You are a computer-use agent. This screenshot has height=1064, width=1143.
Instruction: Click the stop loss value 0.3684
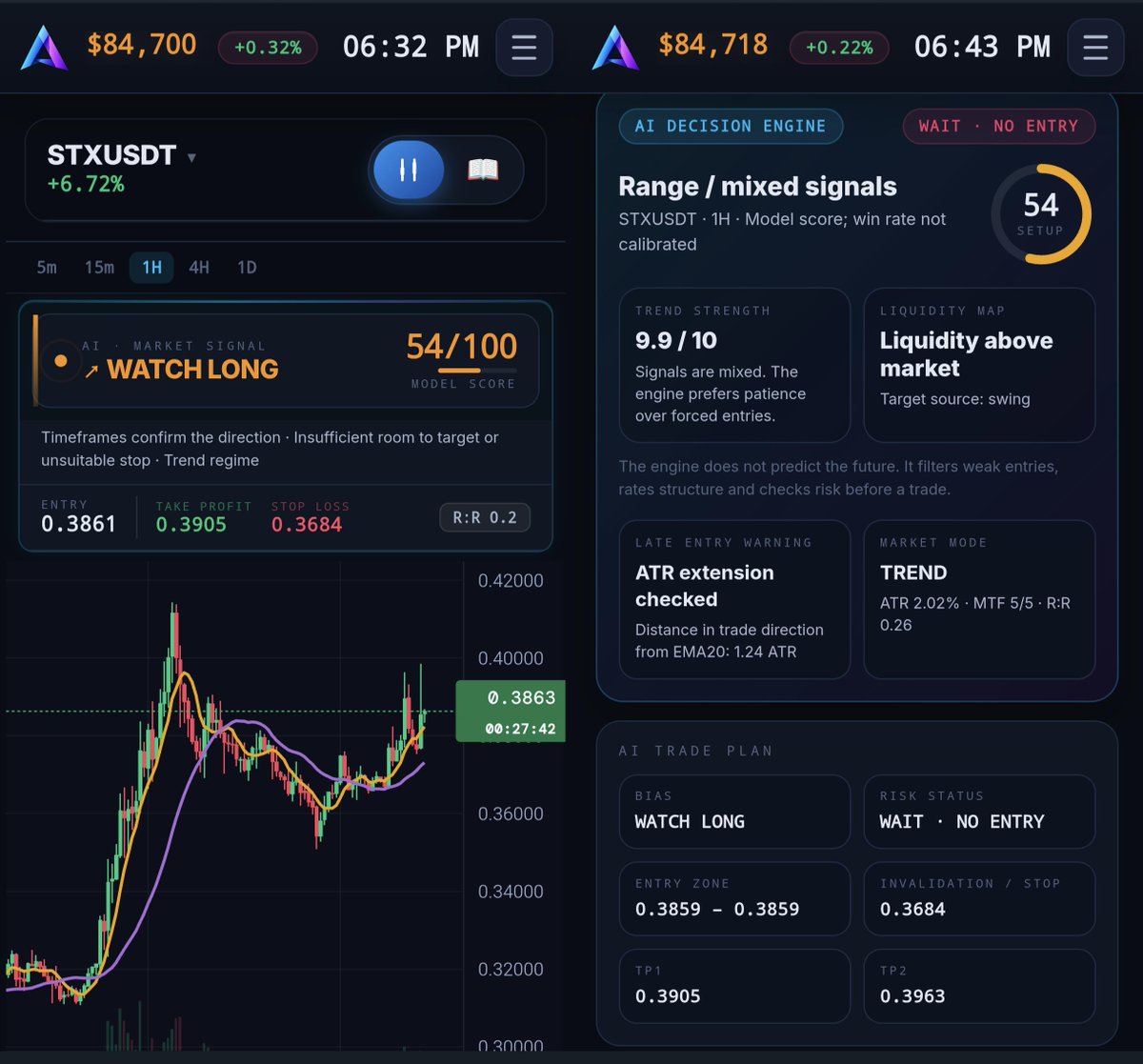(306, 524)
